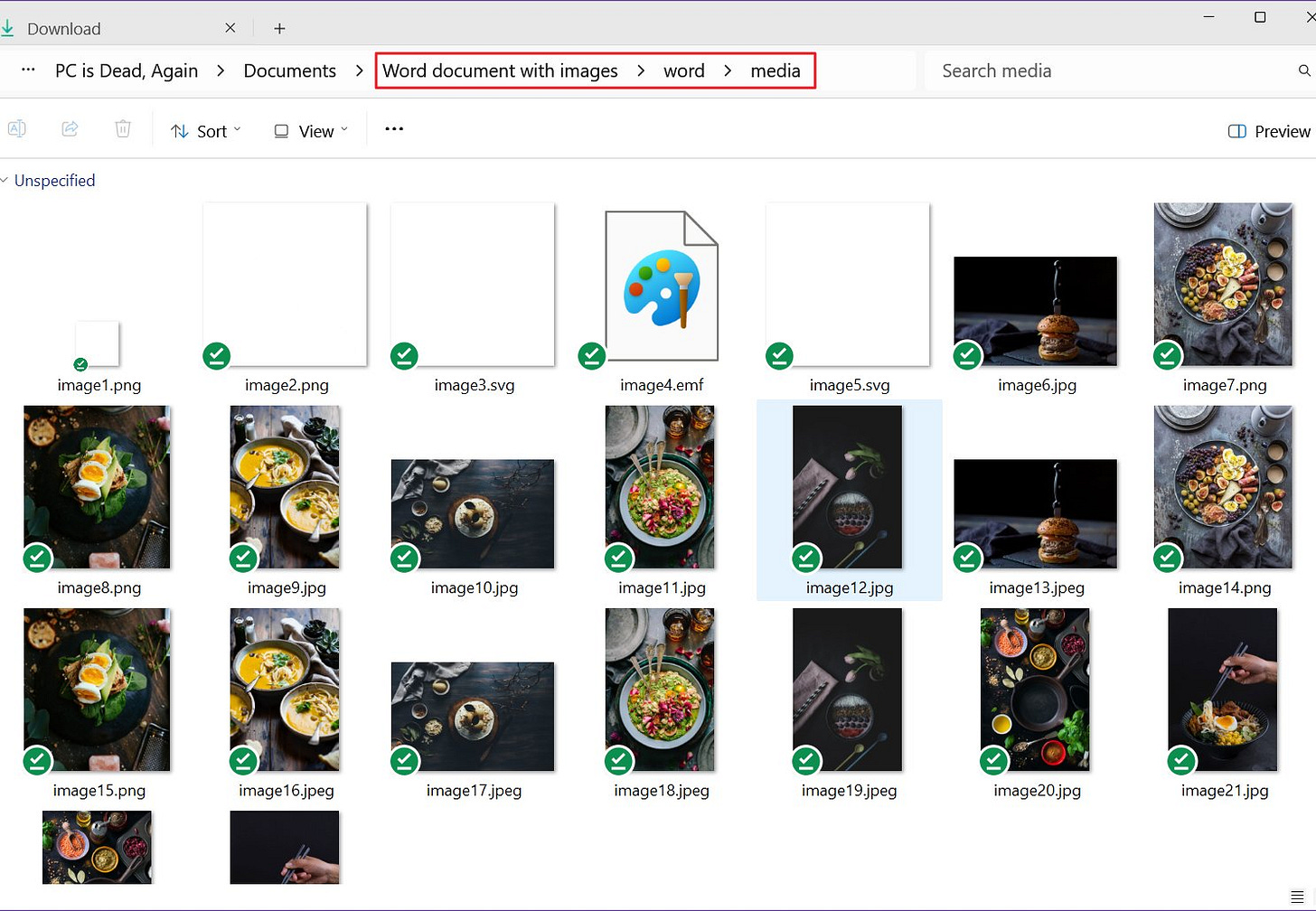
Task: Collapse the Unspecified group
Action: (5, 181)
